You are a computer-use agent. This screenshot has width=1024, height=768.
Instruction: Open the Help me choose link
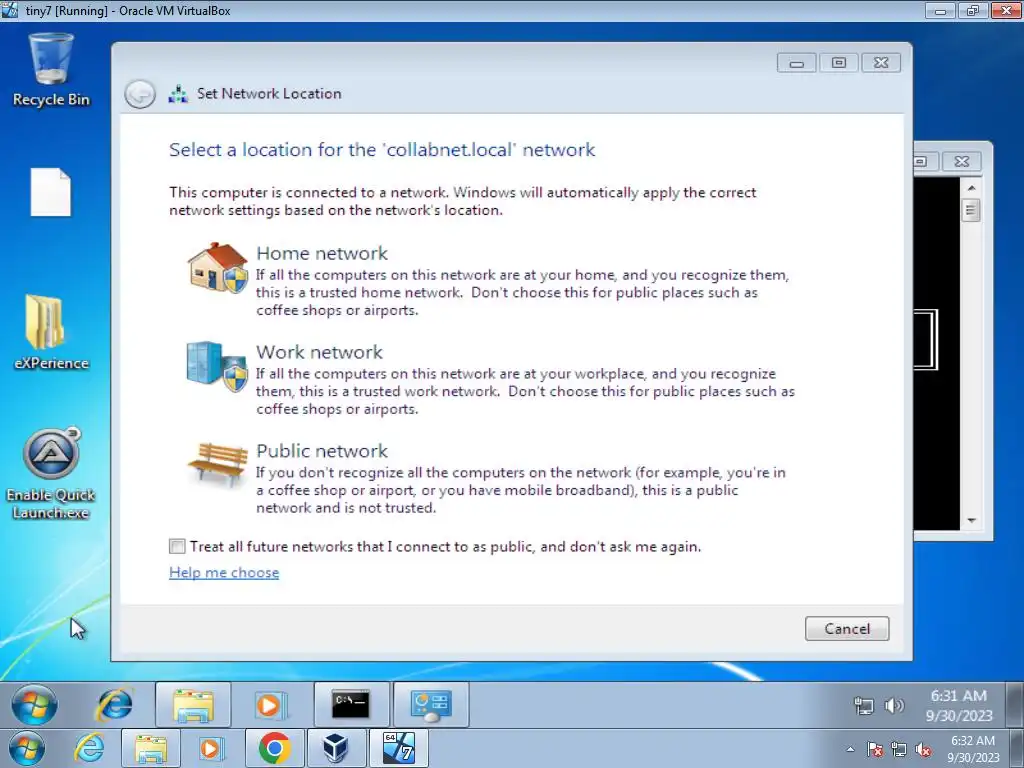(x=224, y=572)
